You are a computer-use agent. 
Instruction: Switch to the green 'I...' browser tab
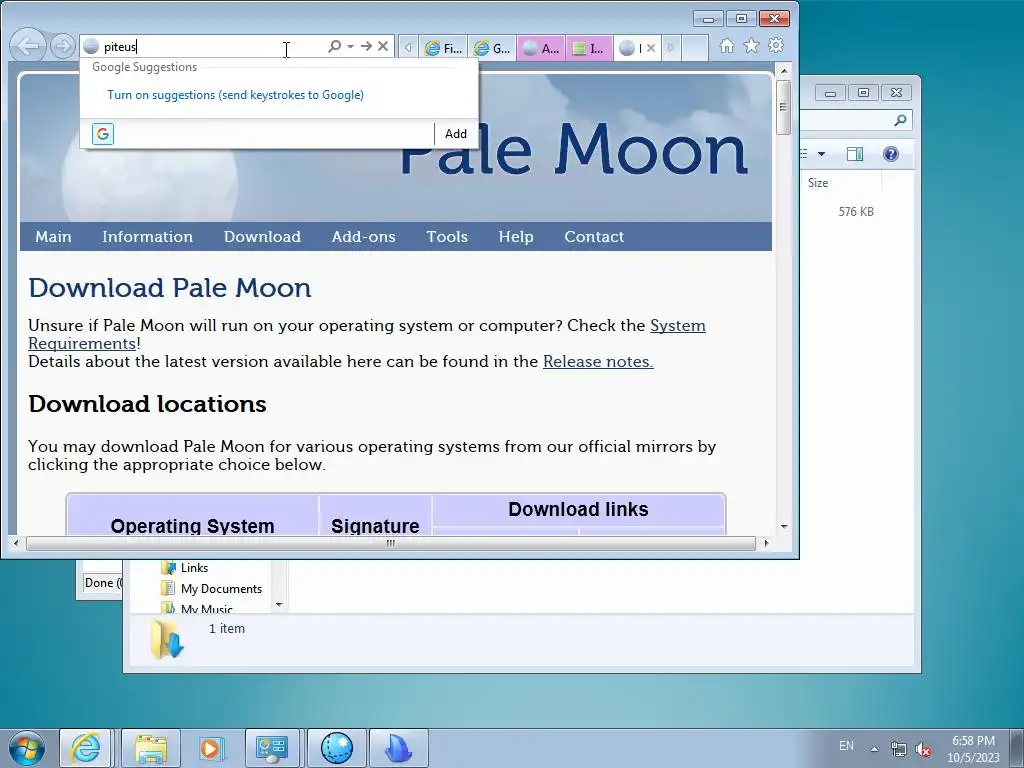point(590,48)
